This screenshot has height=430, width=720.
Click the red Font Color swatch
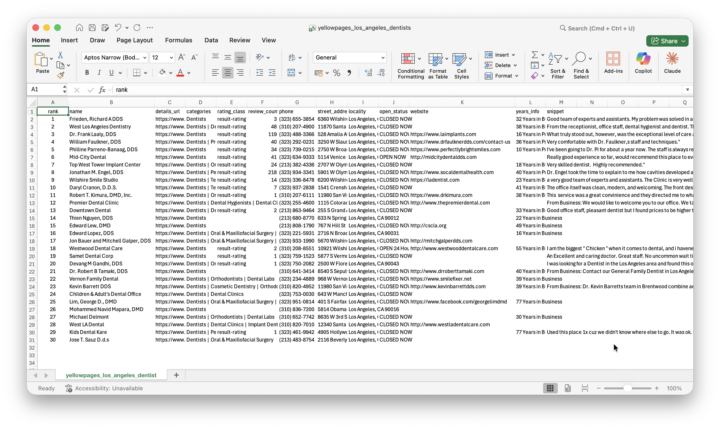[x=180, y=73]
